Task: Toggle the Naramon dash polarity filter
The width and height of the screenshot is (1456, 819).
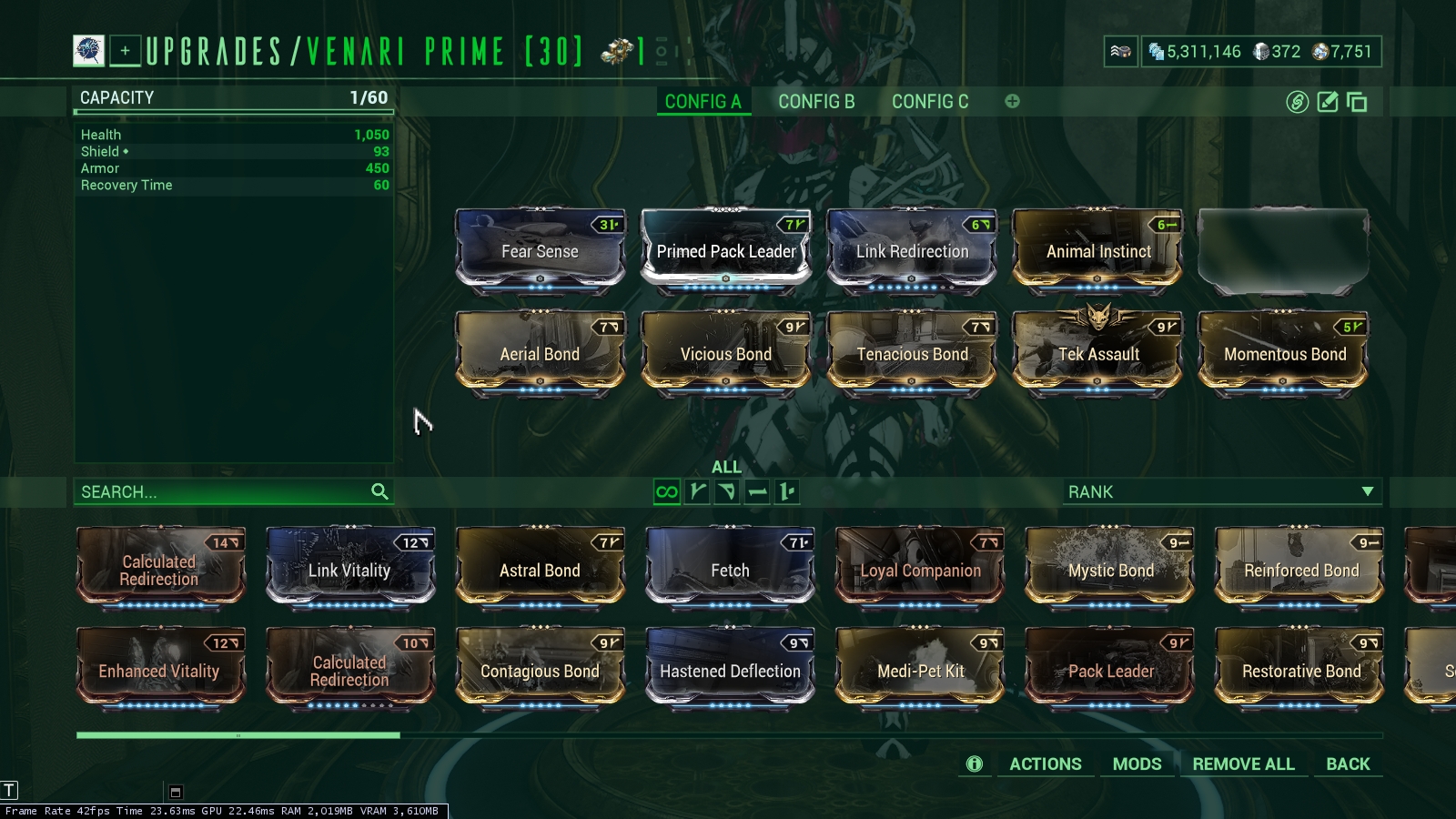Action: [x=757, y=492]
